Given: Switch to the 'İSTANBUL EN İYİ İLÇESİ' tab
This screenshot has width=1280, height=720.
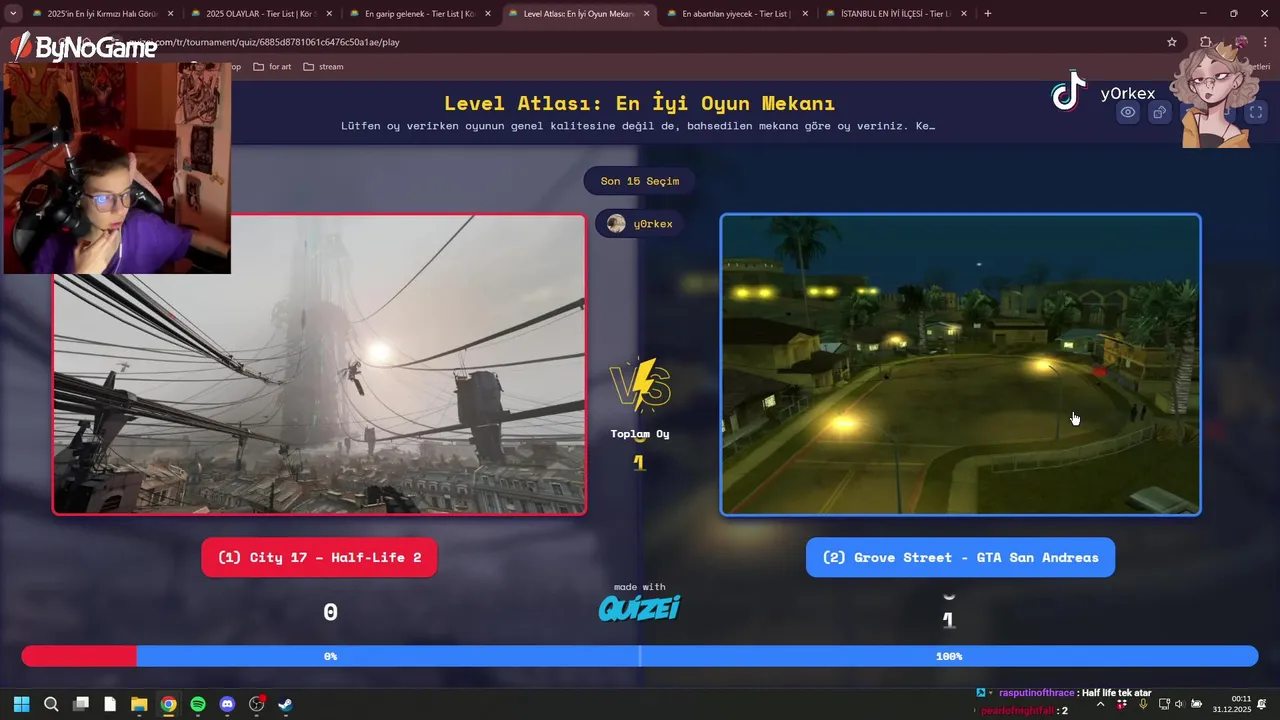Looking at the screenshot, I should pos(896,14).
